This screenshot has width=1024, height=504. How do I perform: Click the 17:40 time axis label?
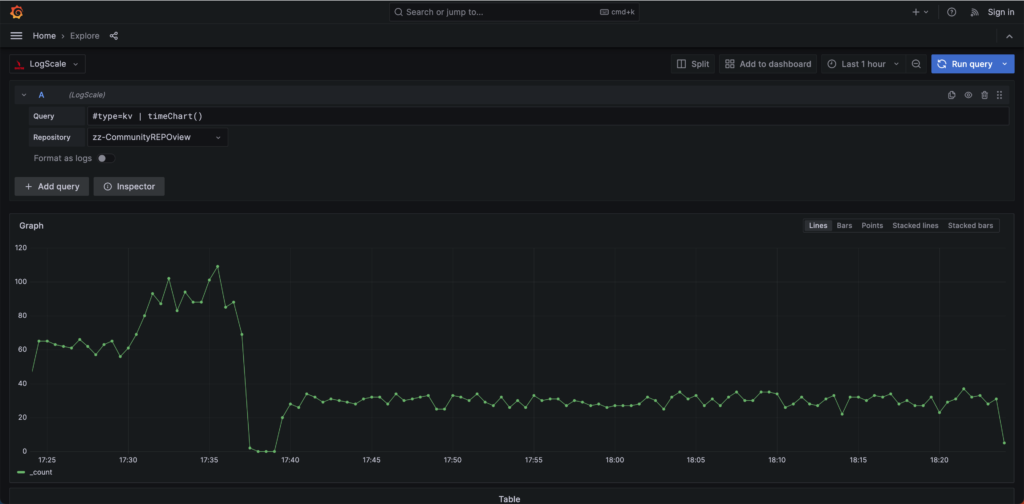point(290,460)
